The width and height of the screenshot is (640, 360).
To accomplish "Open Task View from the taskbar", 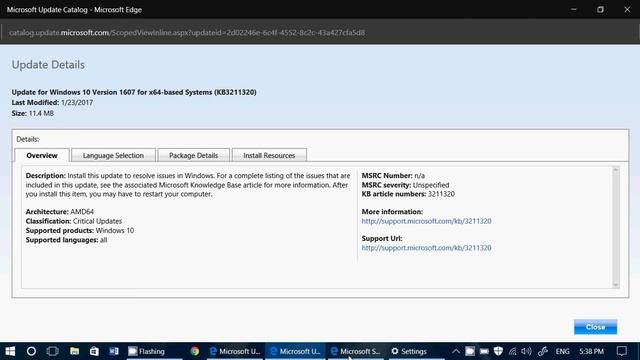I will [53, 351].
